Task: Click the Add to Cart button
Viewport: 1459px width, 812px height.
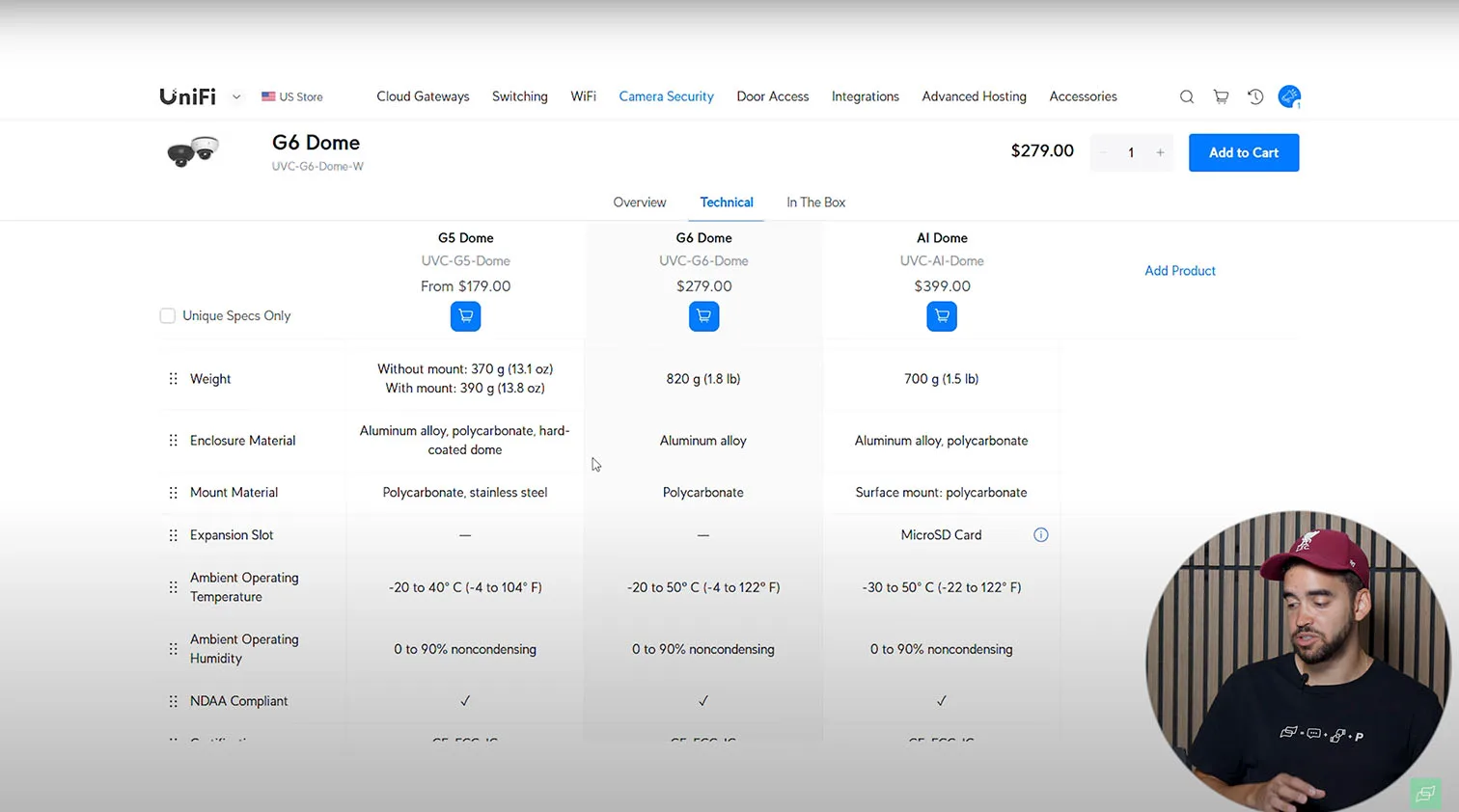Action: [1244, 152]
